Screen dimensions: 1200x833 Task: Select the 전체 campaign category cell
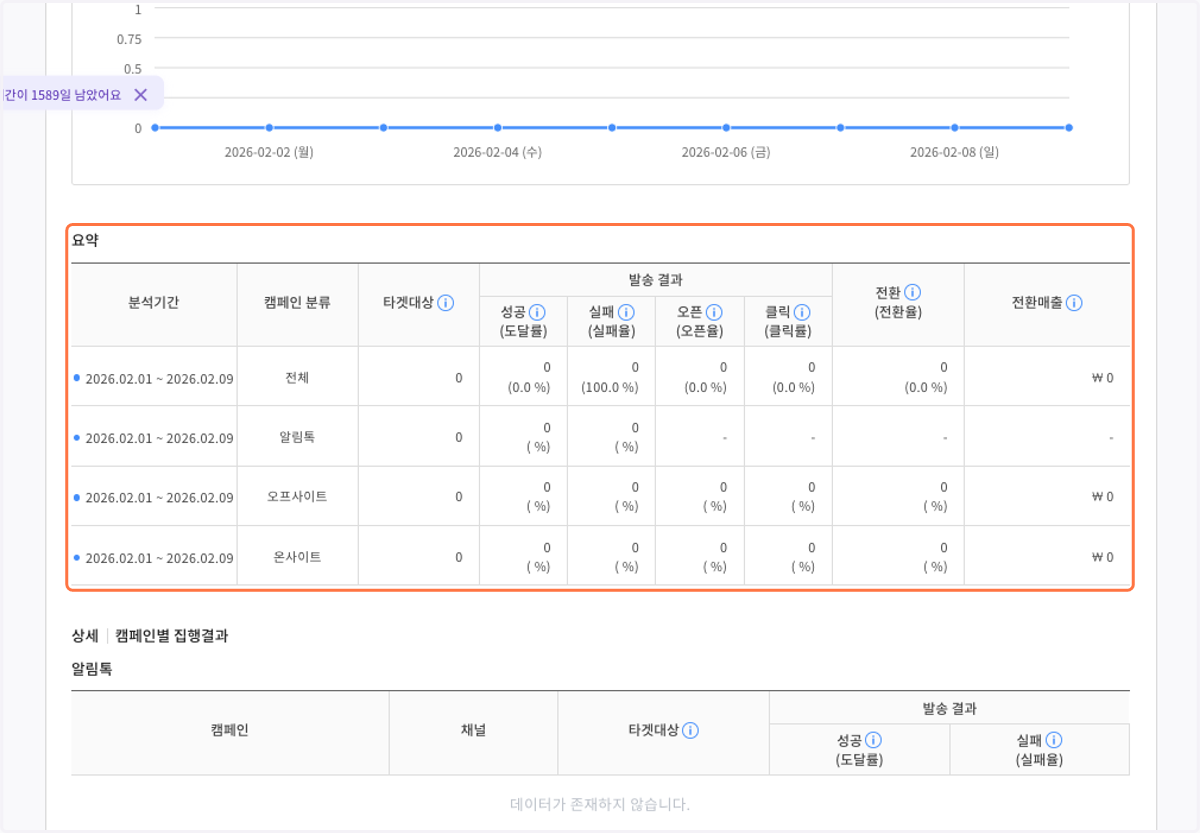[297, 377]
